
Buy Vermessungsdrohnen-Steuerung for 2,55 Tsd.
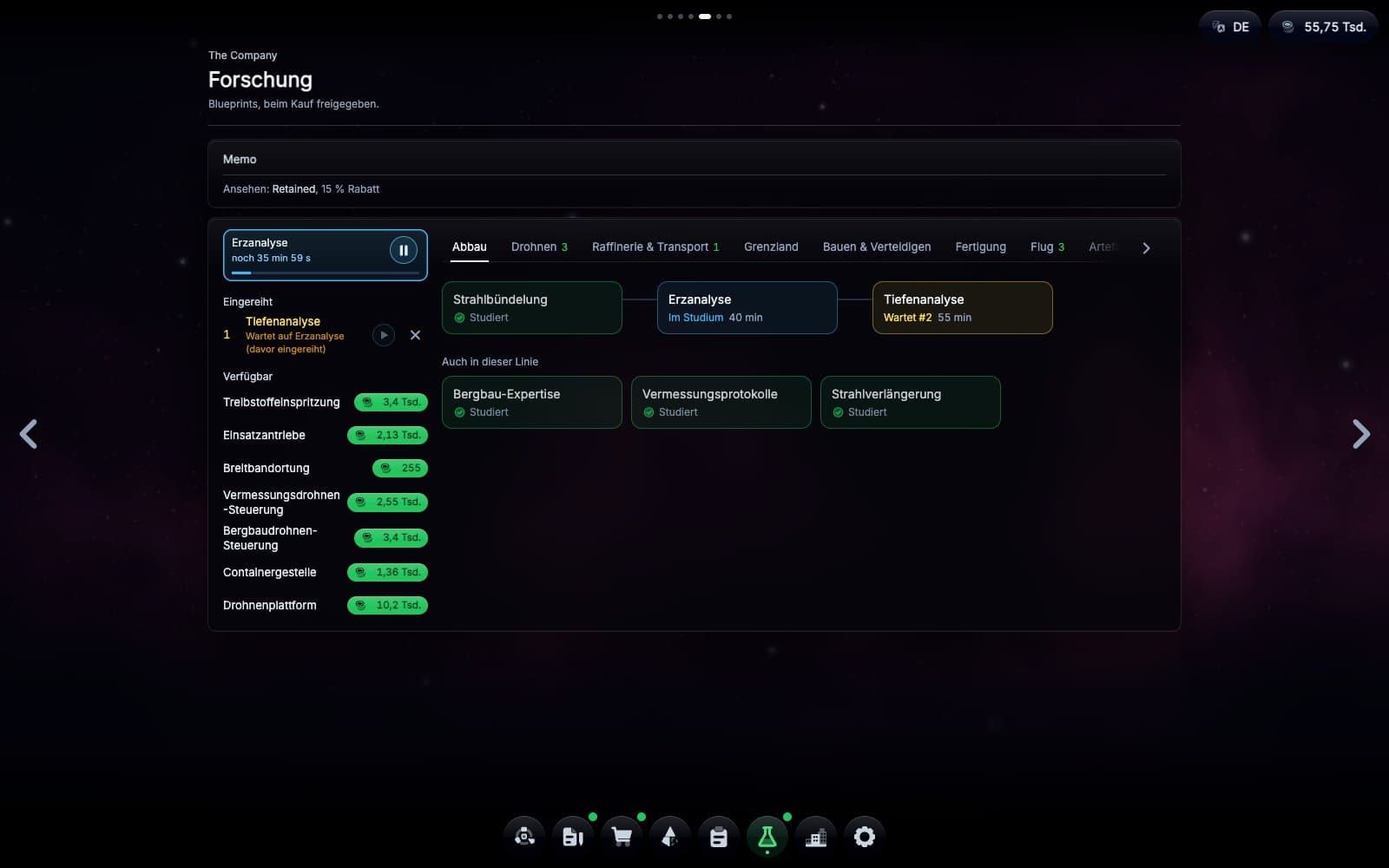[387, 502]
